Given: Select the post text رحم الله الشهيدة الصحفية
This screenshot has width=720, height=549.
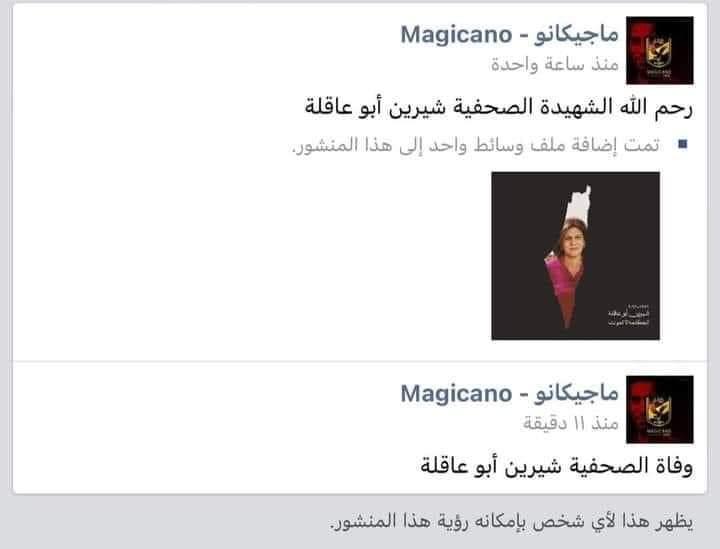Looking at the screenshot, I should coord(573,107).
